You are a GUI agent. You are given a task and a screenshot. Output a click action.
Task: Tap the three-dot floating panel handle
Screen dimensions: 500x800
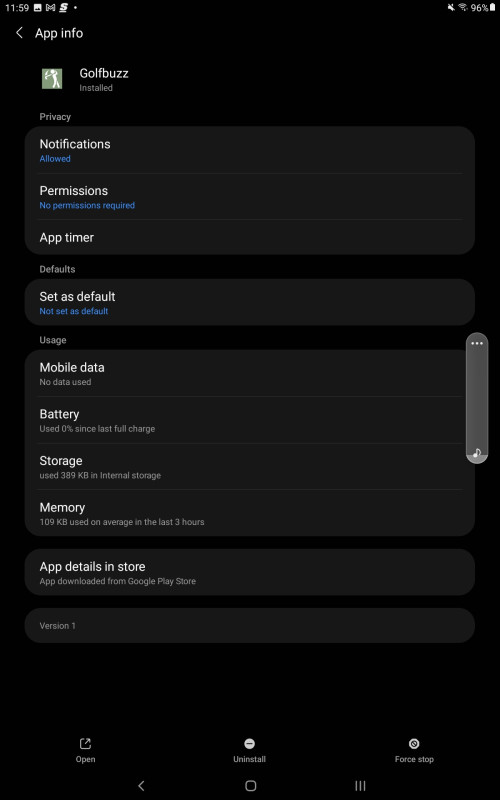coord(477,343)
